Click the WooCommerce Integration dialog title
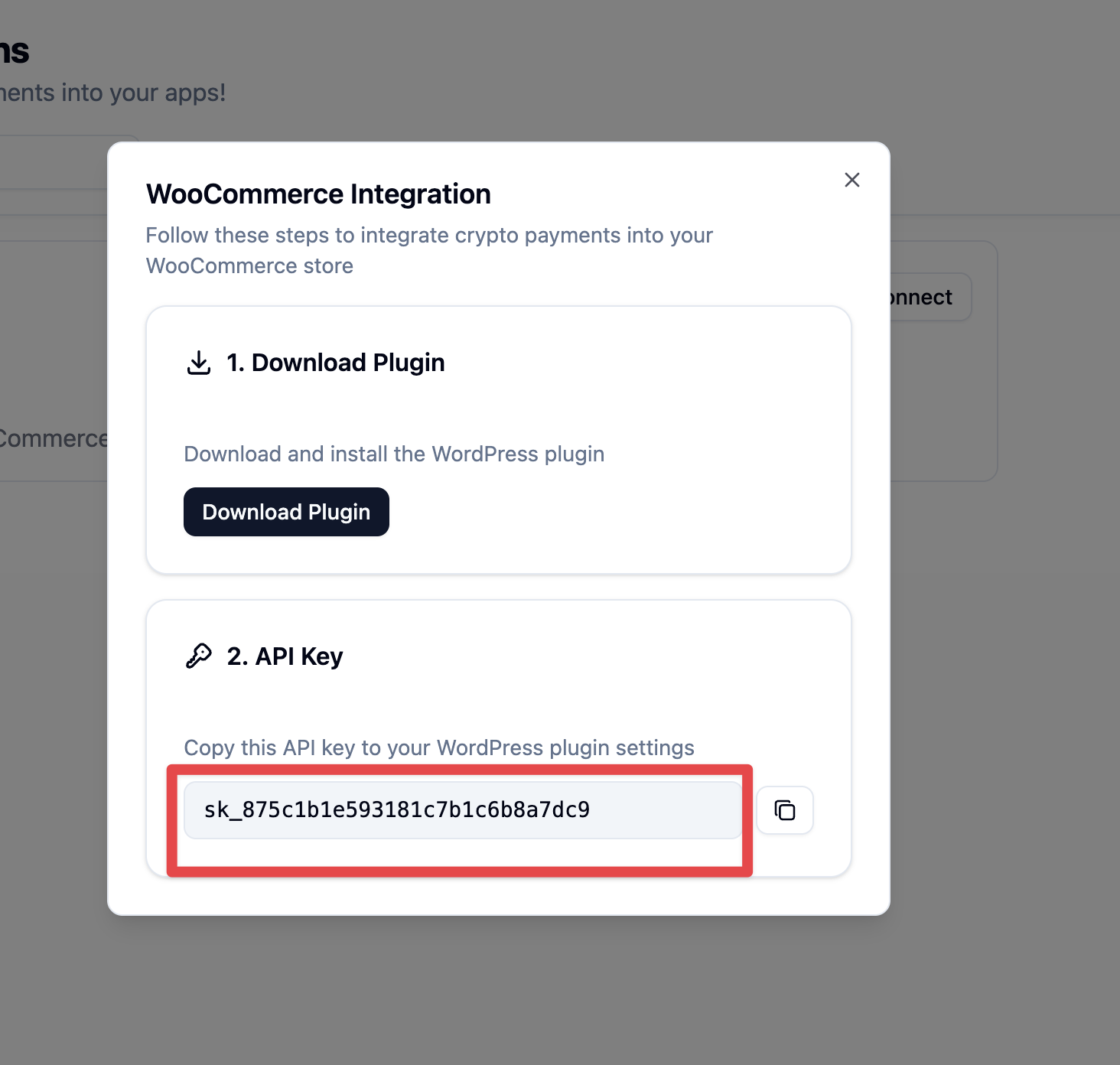1120x1065 pixels. pyautogui.click(x=318, y=194)
